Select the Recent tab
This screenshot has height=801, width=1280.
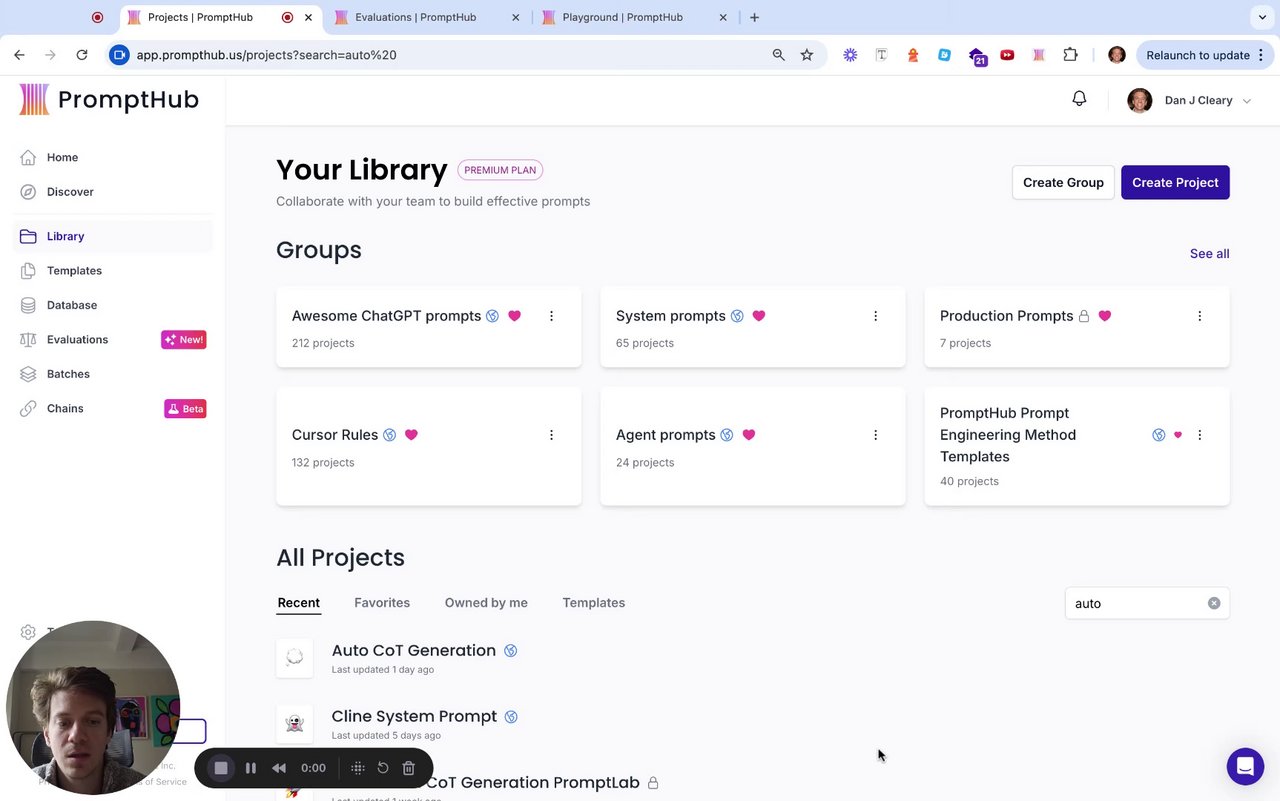point(299,603)
